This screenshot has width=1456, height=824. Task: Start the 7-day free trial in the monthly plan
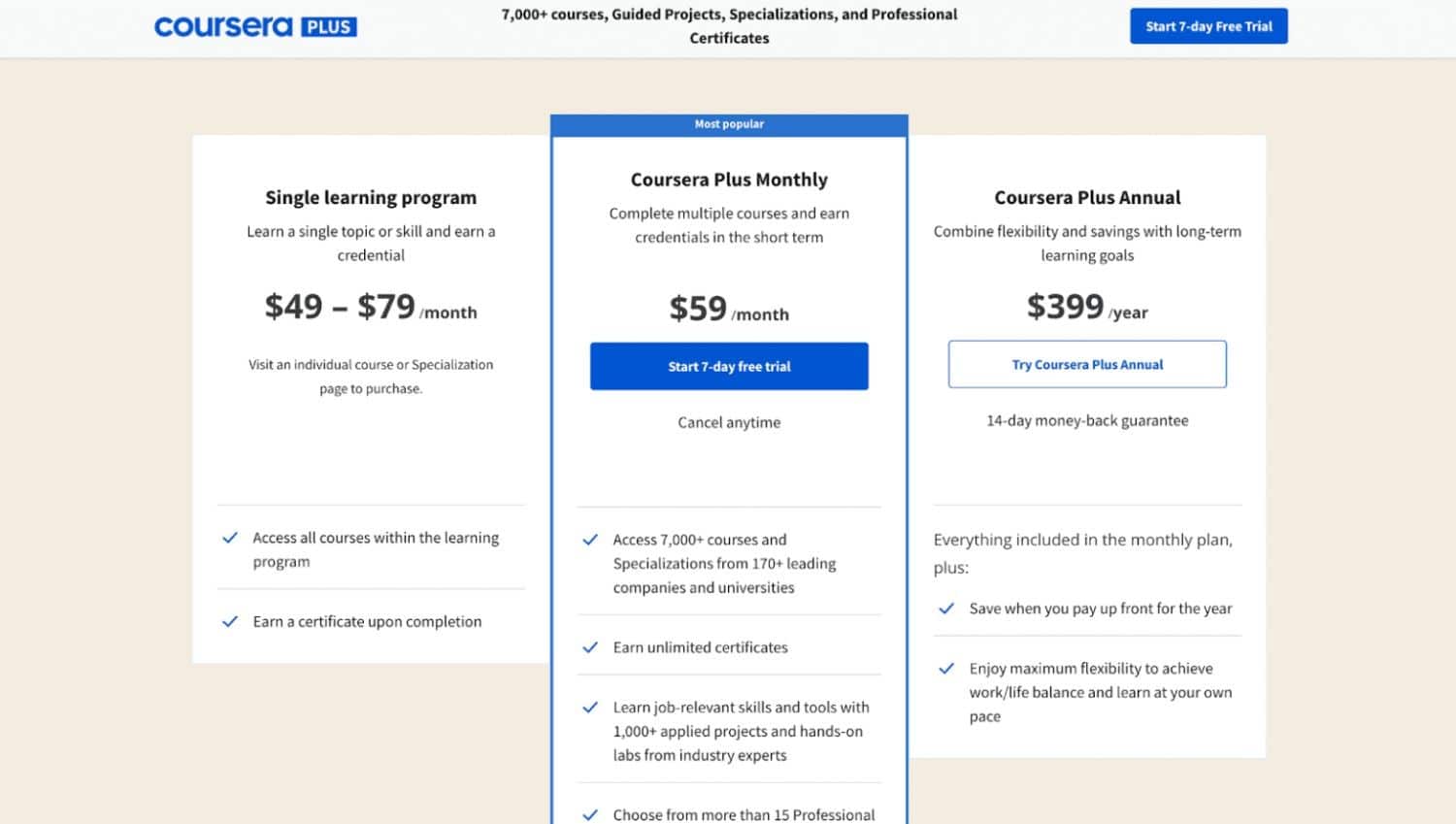pos(728,366)
